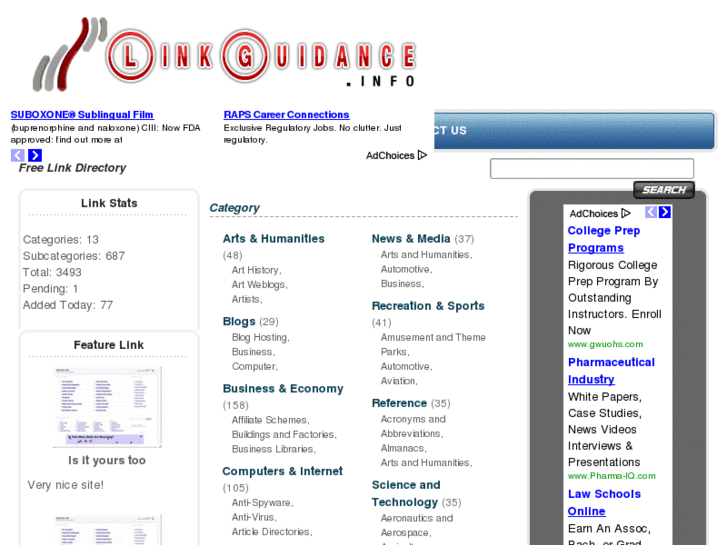The image size is (727, 545).
Task: Open the Arts & Humanities category
Action: 274,238
